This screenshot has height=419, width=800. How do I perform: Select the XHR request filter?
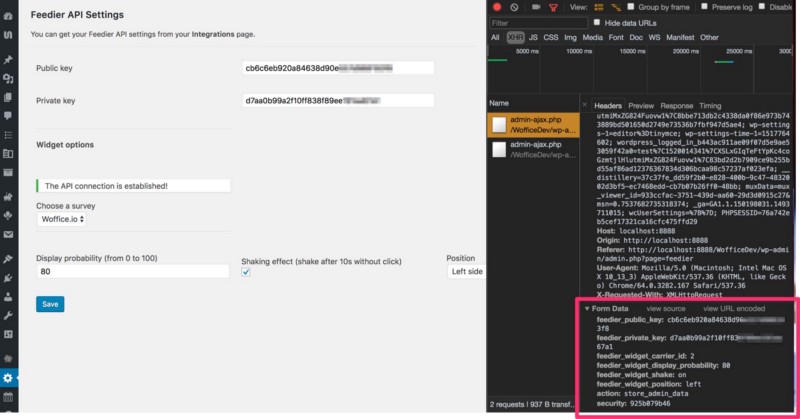tap(515, 37)
